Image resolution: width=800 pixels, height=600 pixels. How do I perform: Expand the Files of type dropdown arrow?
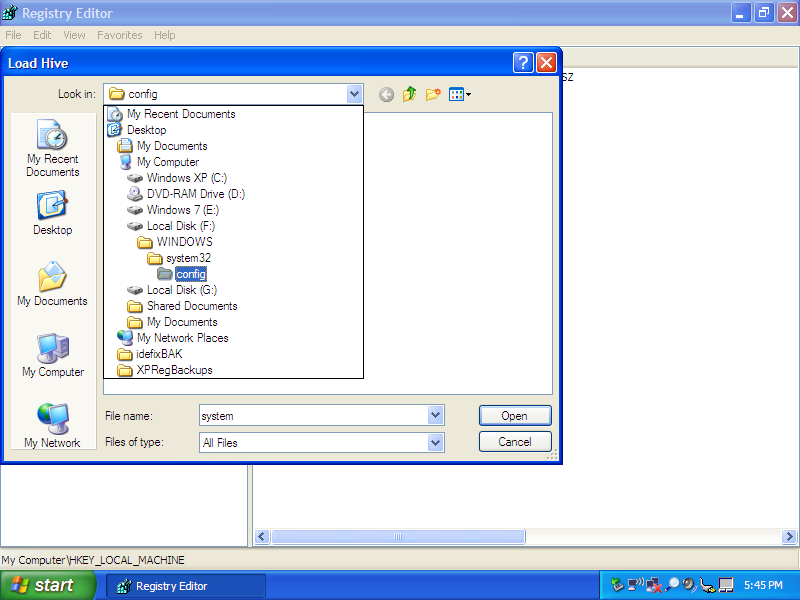436,442
